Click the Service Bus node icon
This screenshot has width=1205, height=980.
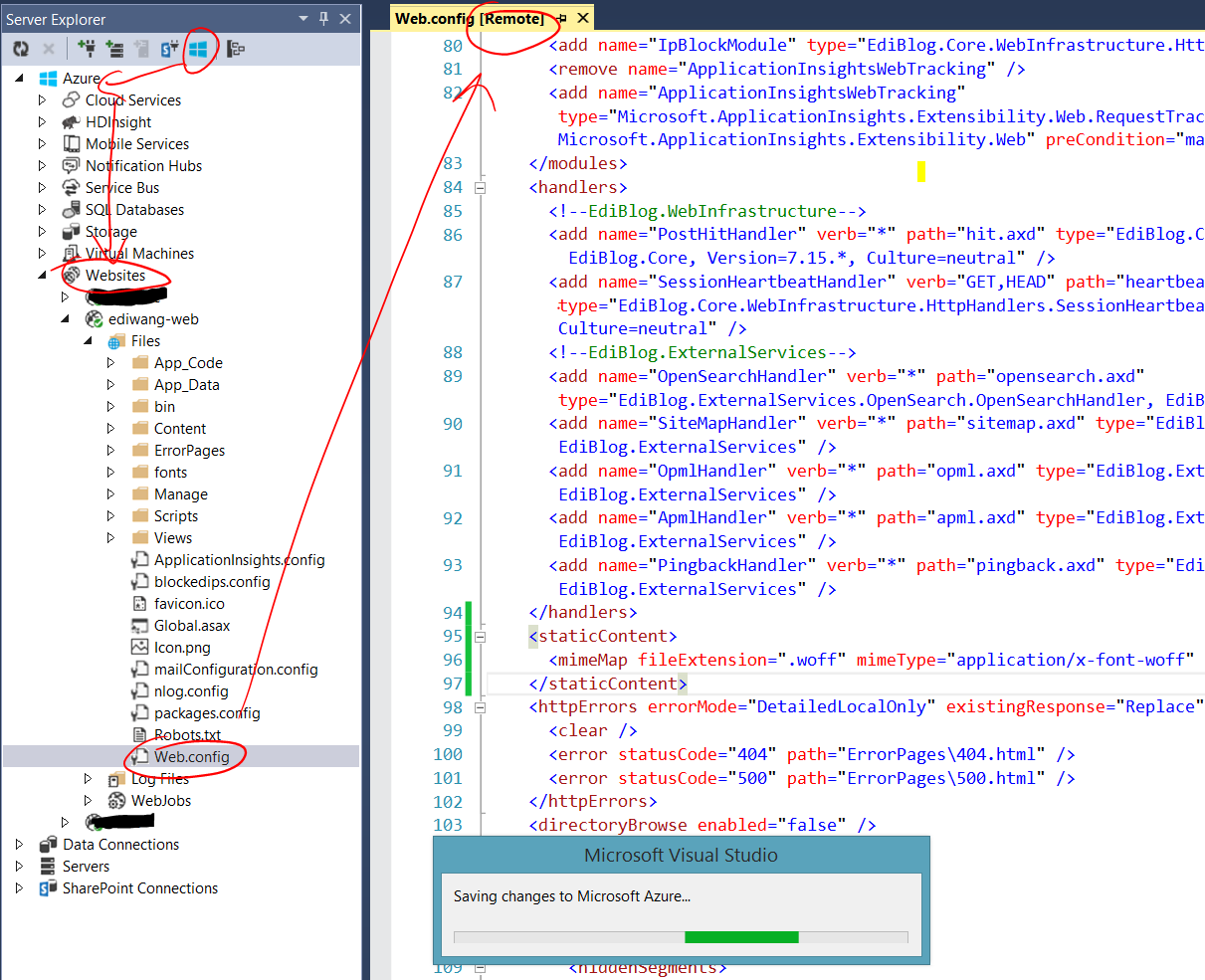(71, 187)
